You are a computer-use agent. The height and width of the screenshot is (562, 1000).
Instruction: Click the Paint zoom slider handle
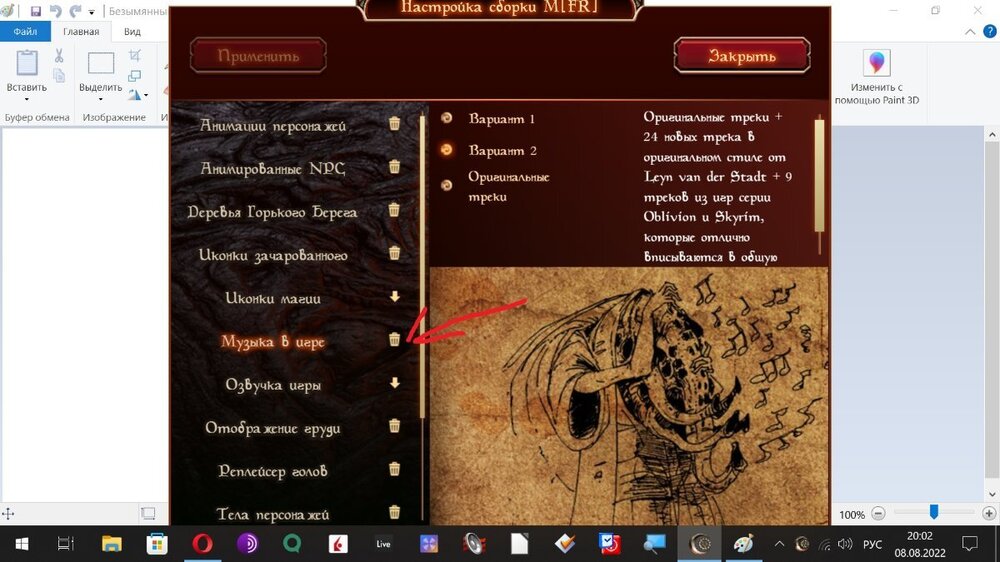pos(933,513)
